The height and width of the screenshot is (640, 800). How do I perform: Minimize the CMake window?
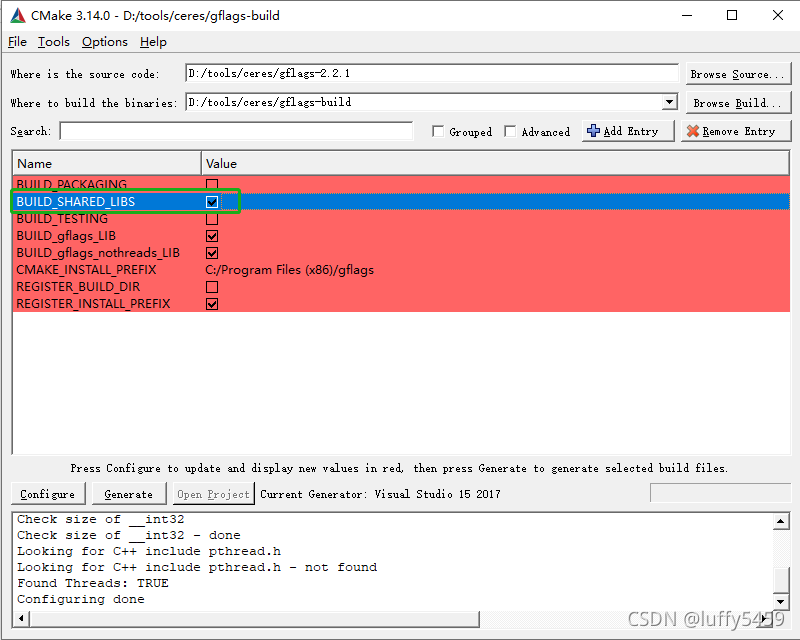687,15
